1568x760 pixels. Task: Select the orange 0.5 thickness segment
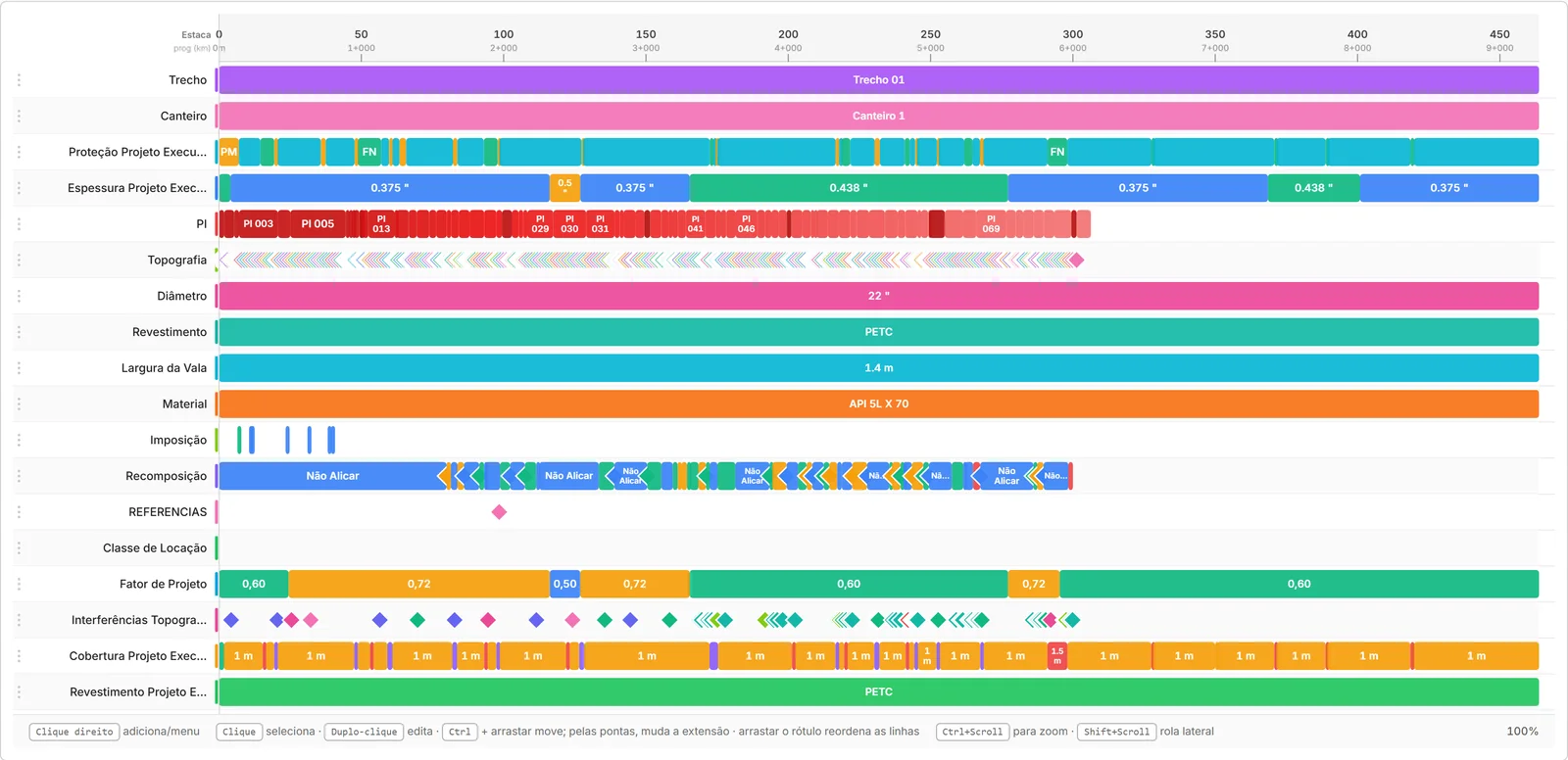tap(564, 188)
